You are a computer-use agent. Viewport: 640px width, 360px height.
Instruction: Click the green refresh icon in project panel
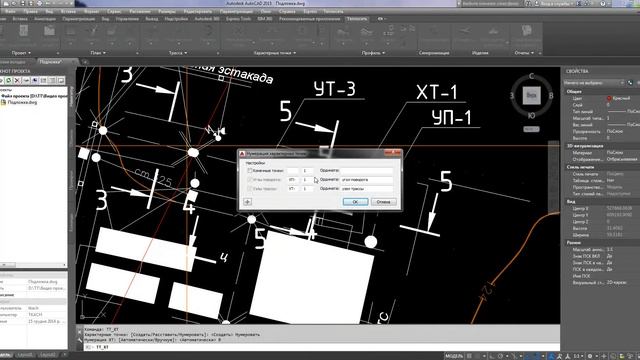coord(8,80)
